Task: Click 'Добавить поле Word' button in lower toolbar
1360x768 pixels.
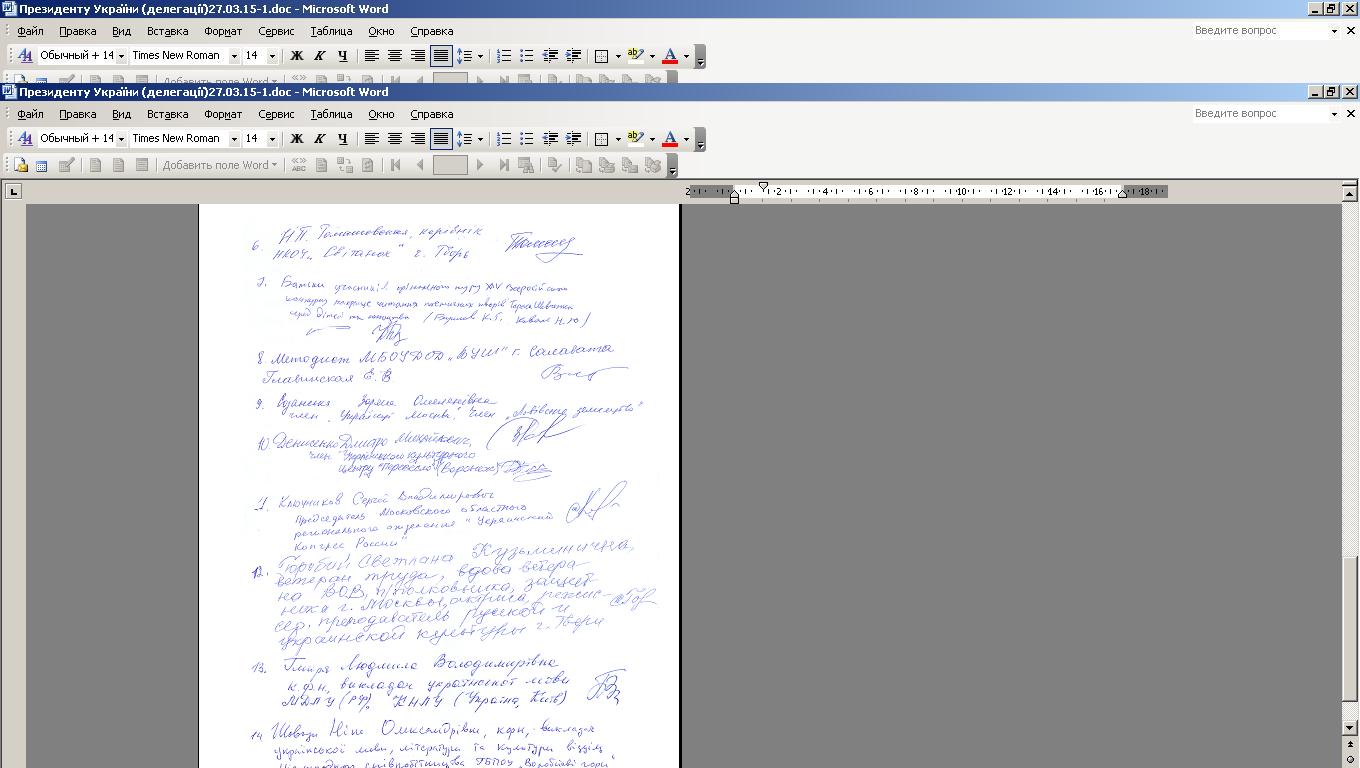Action: click(x=219, y=165)
